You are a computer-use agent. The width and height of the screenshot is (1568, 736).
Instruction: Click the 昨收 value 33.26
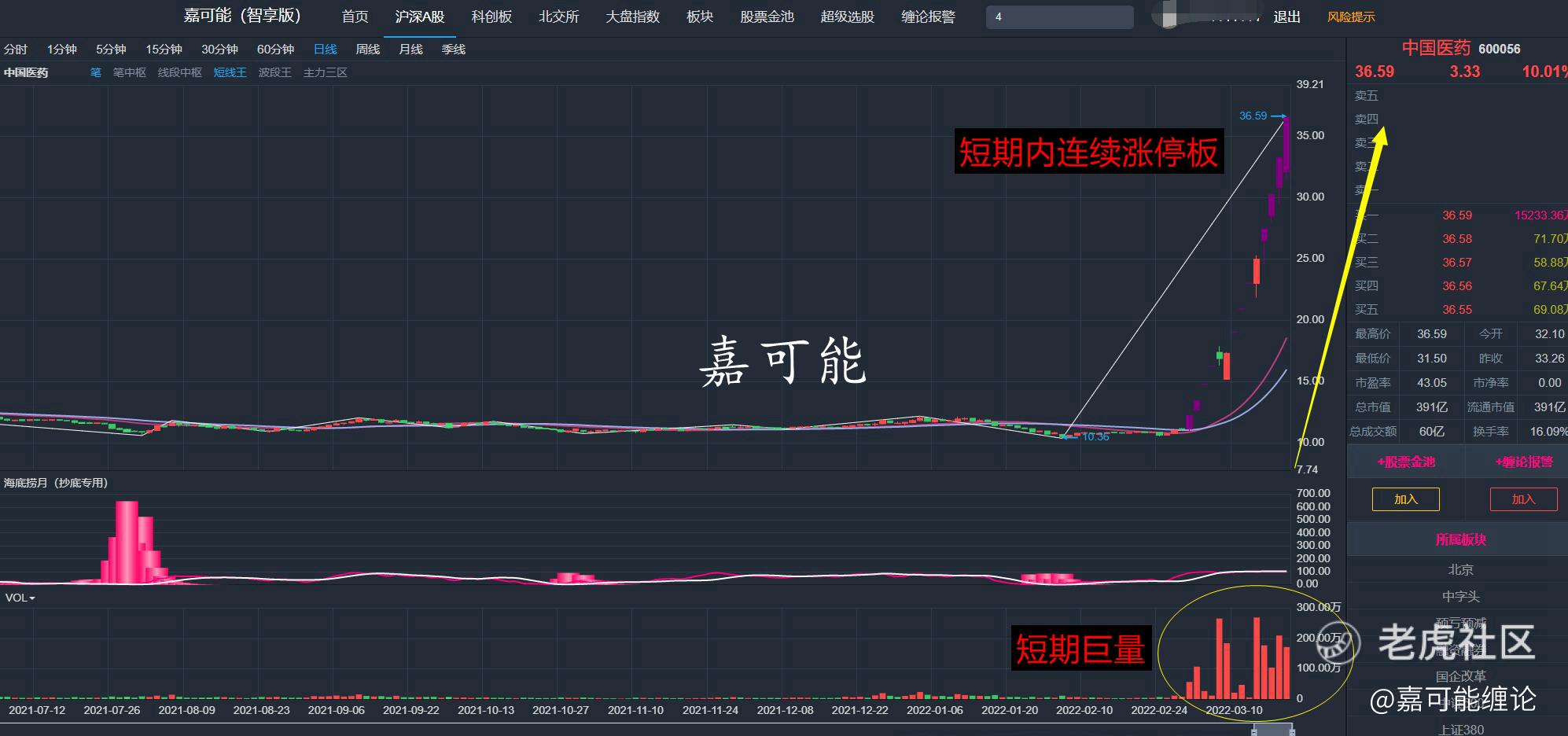[x=1549, y=359]
